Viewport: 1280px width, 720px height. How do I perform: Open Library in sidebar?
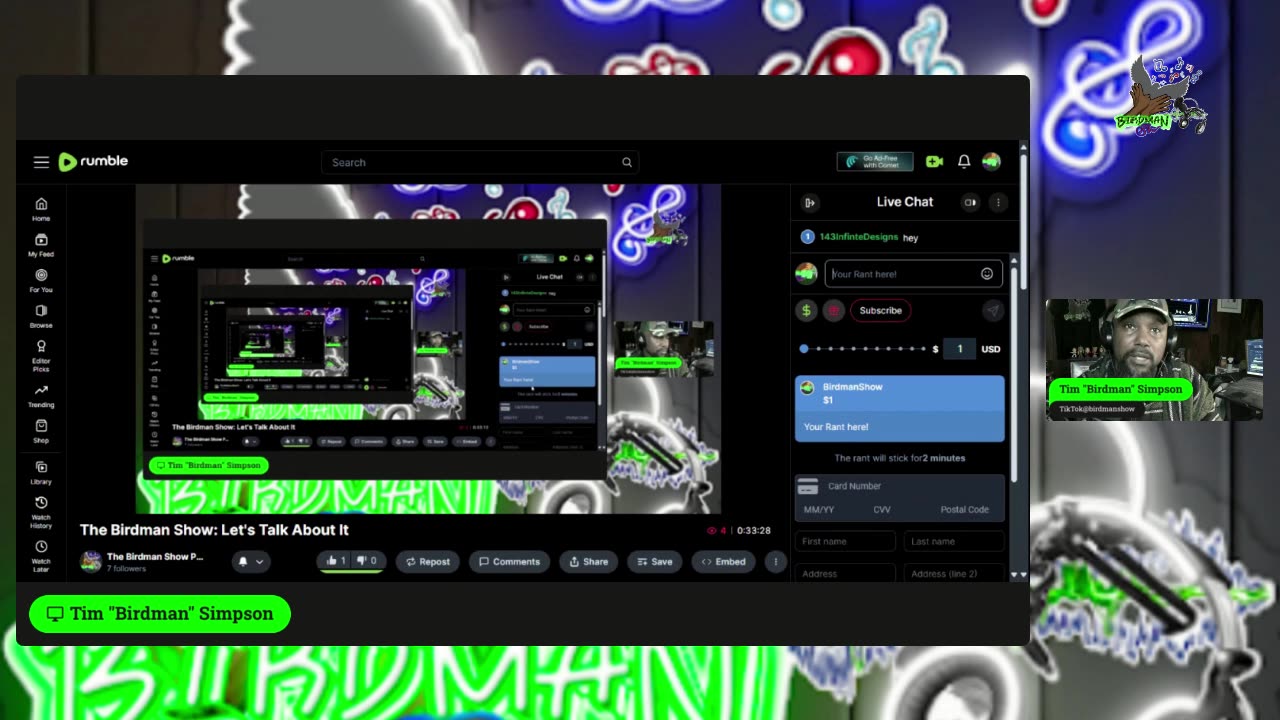pos(41,473)
